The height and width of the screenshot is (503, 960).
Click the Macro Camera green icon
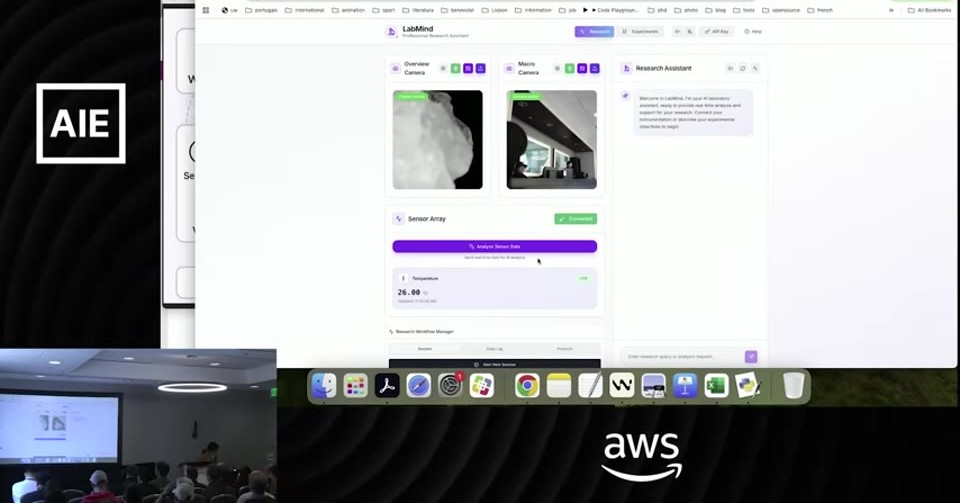coord(569,69)
